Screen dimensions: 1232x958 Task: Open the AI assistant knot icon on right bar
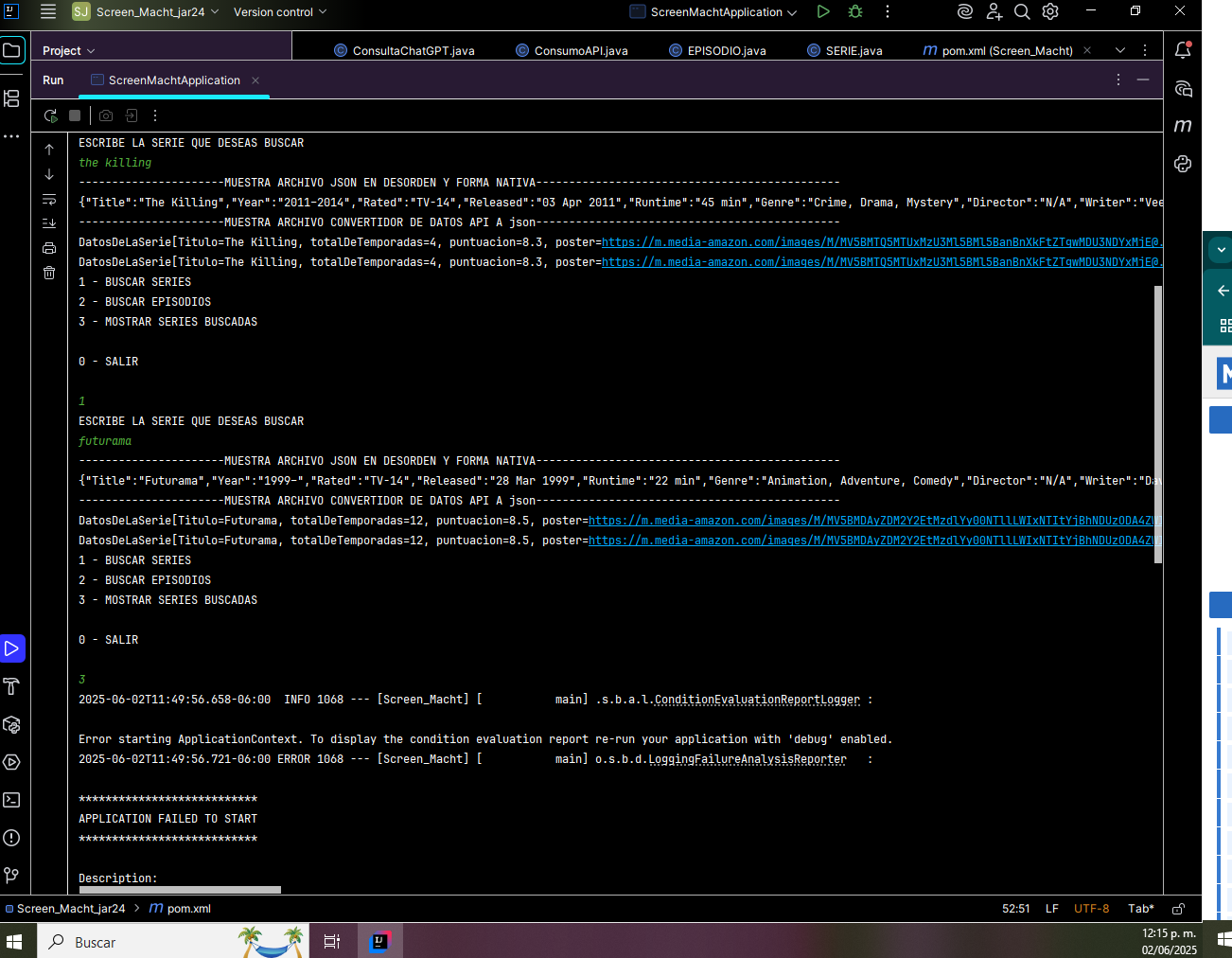point(1183,164)
